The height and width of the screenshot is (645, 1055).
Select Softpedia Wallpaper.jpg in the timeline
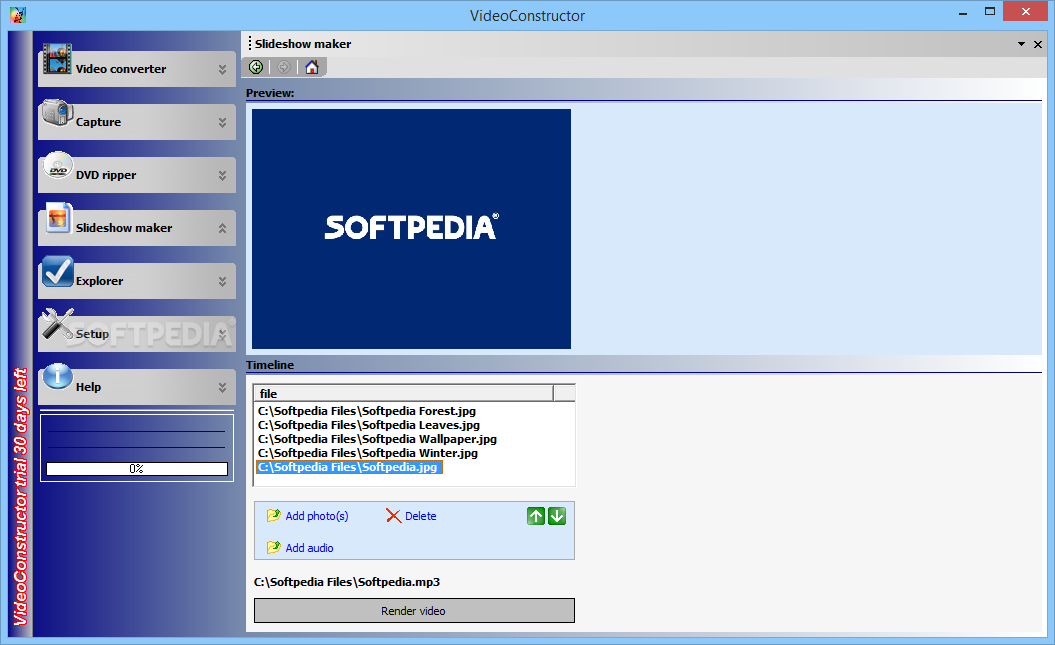(x=377, y=439)
